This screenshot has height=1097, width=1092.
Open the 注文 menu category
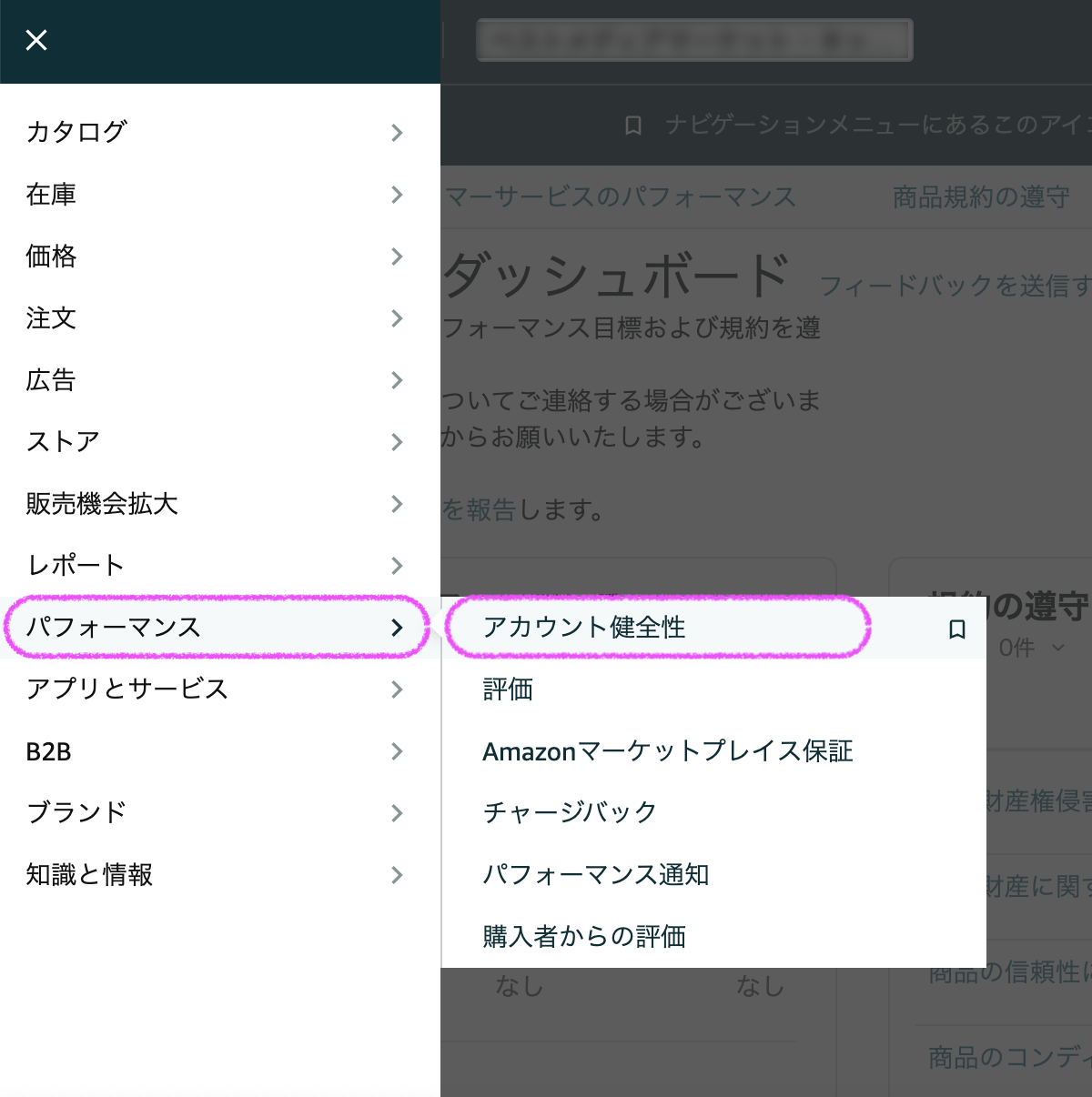pyautogui.click(x=52, y=318)
